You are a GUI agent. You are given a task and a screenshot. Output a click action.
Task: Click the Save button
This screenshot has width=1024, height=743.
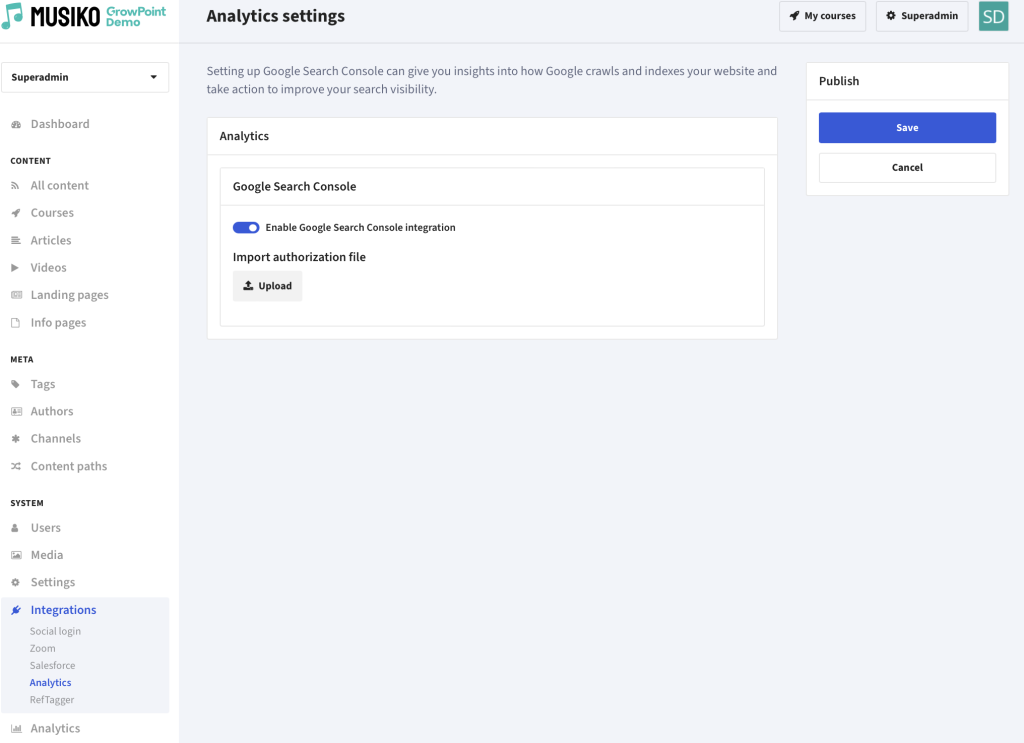click(907, 127)
